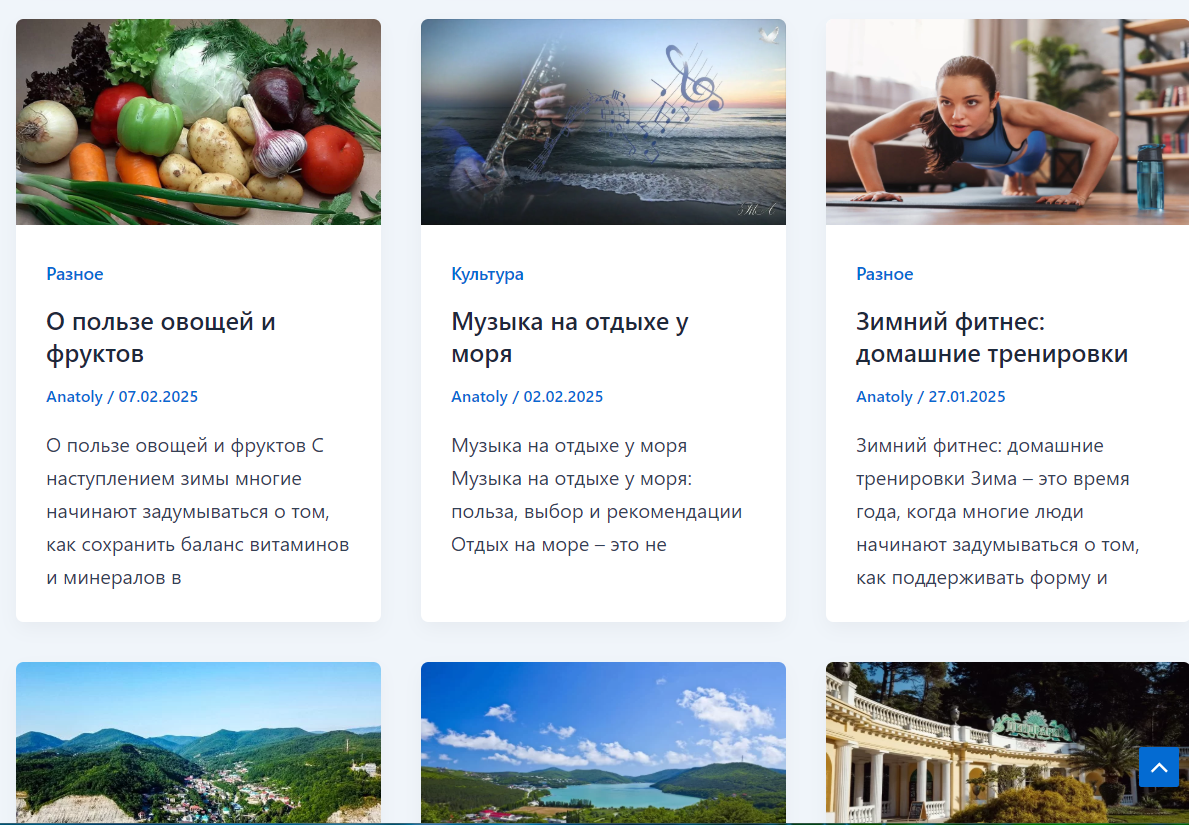Open the mountain valley town thumbnail

pos(199,743)
